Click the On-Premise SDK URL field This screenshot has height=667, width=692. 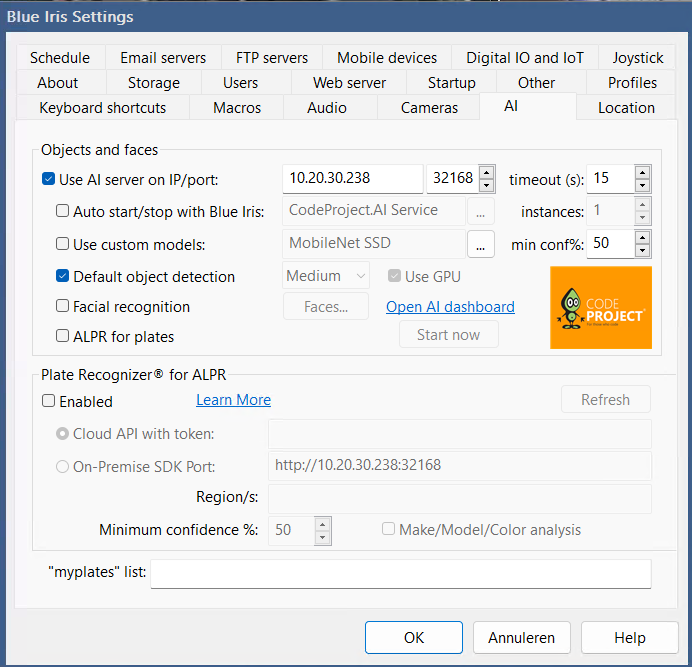coord(460,466)
